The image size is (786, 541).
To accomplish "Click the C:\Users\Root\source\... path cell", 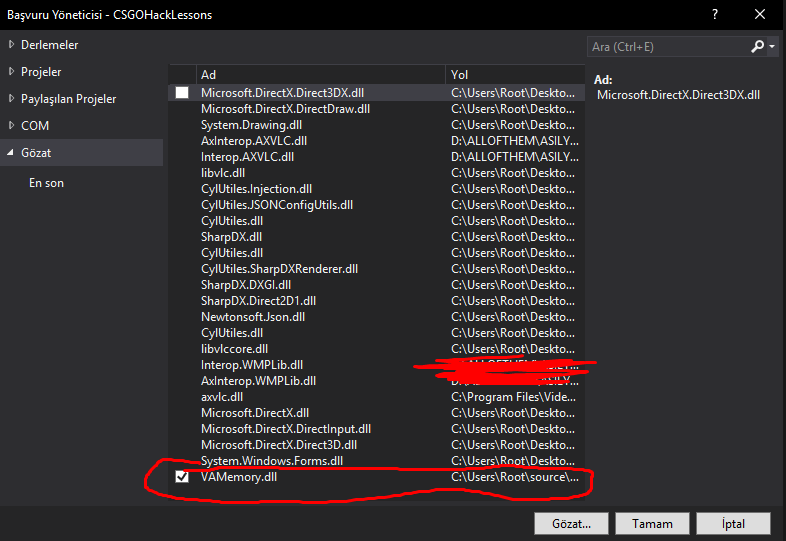I will coord(515,477).
